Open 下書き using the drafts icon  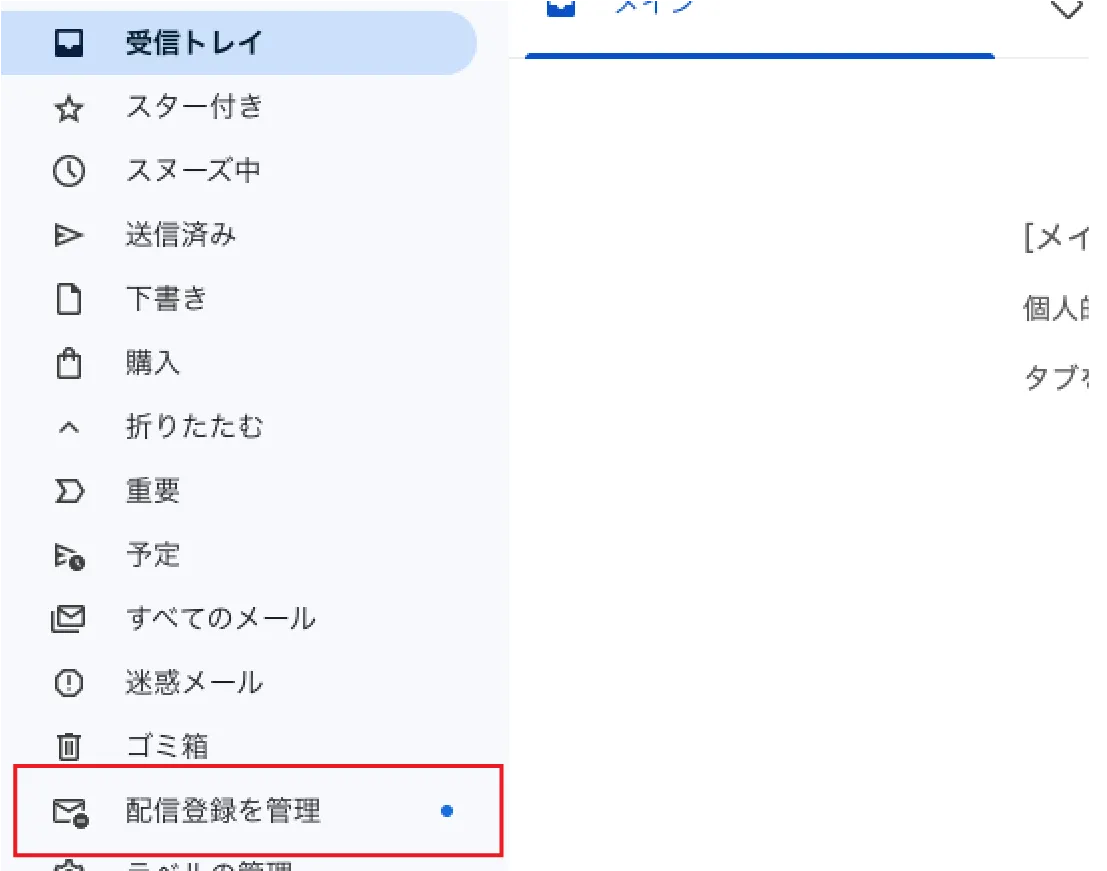pyautogui.click(x=68, y=298)
